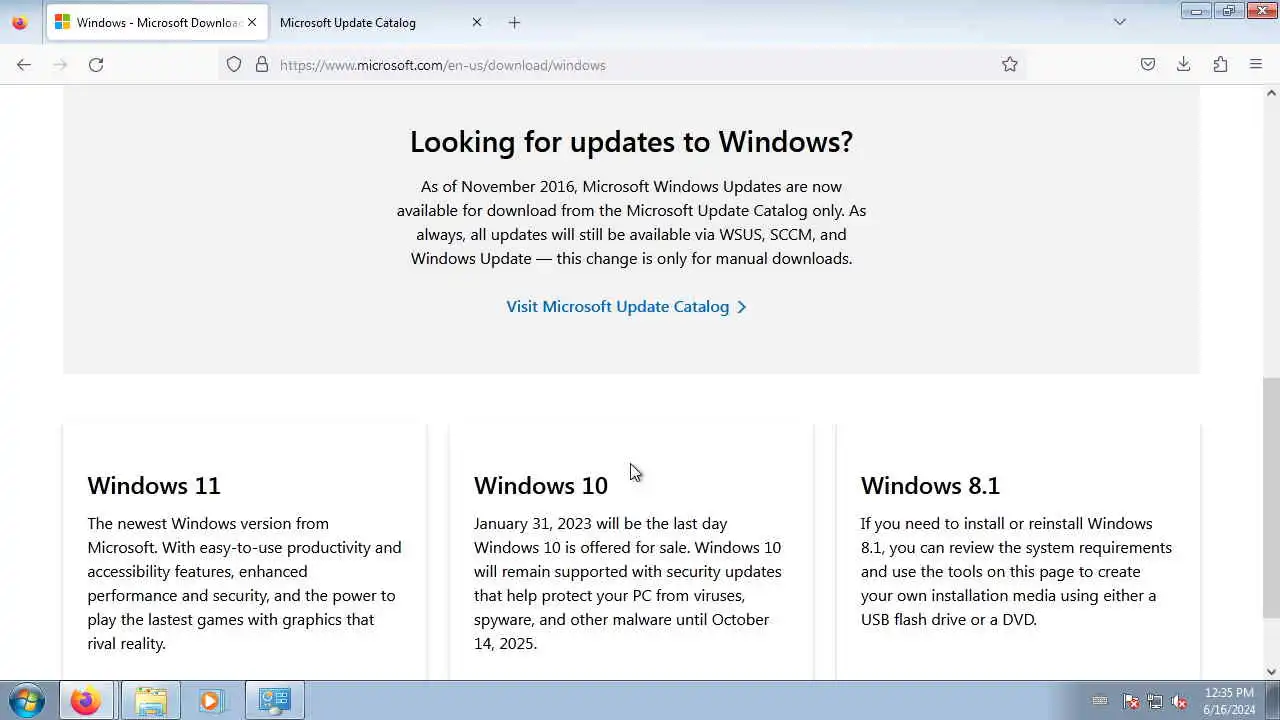The height and width of the screenshot is (720, 1280).
Task: Click the Looking for updates to Windows? heading
Action: pos(631,142)
